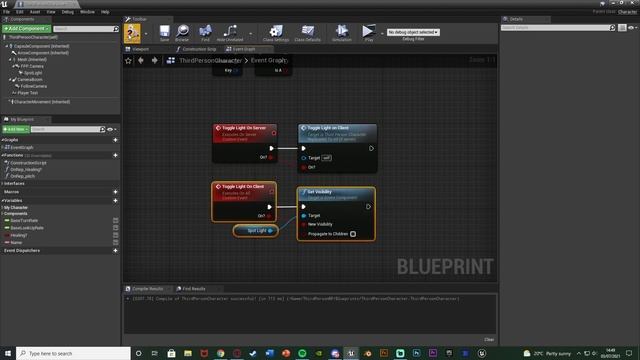The height and width of the screenshot is (360, 640).
Task: Switch to the Event Graph tab
Action: (x=244, y=49)
